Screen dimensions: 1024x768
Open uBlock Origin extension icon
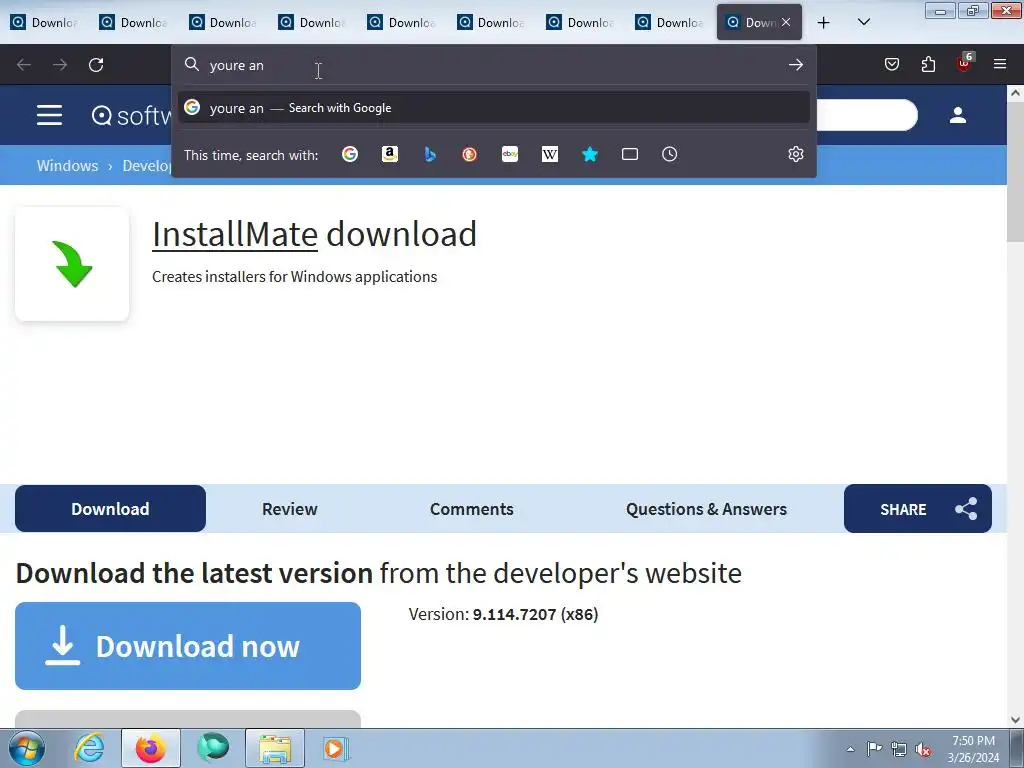[x=965, y=63]
